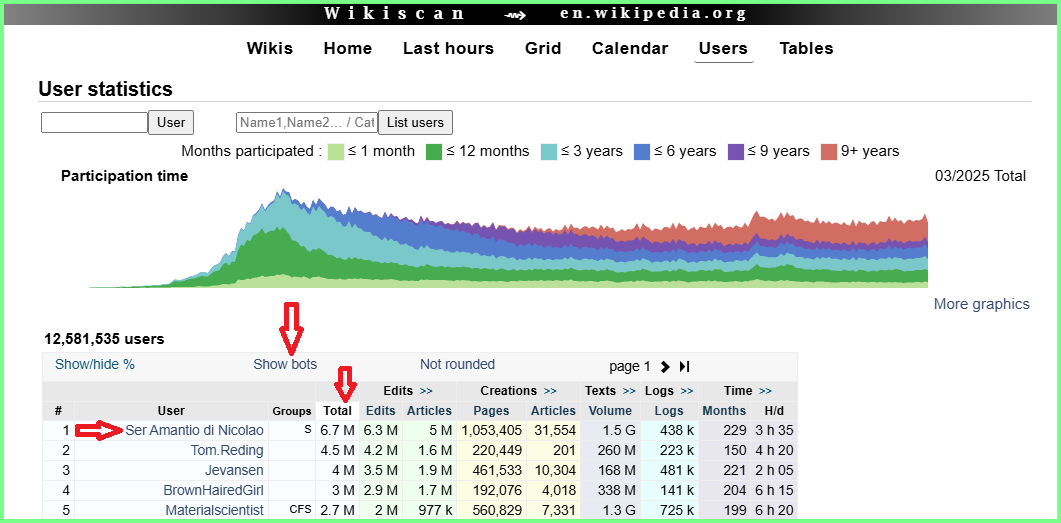Click the Wikiscan en.wikipedia.org banner title

click(x=535, y=14)
